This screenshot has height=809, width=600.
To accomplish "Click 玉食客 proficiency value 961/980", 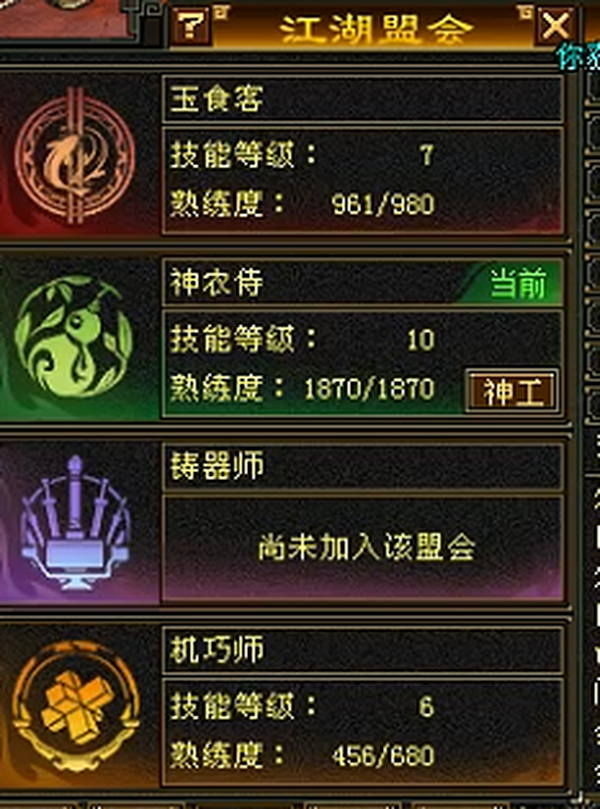I will point(383,205).
